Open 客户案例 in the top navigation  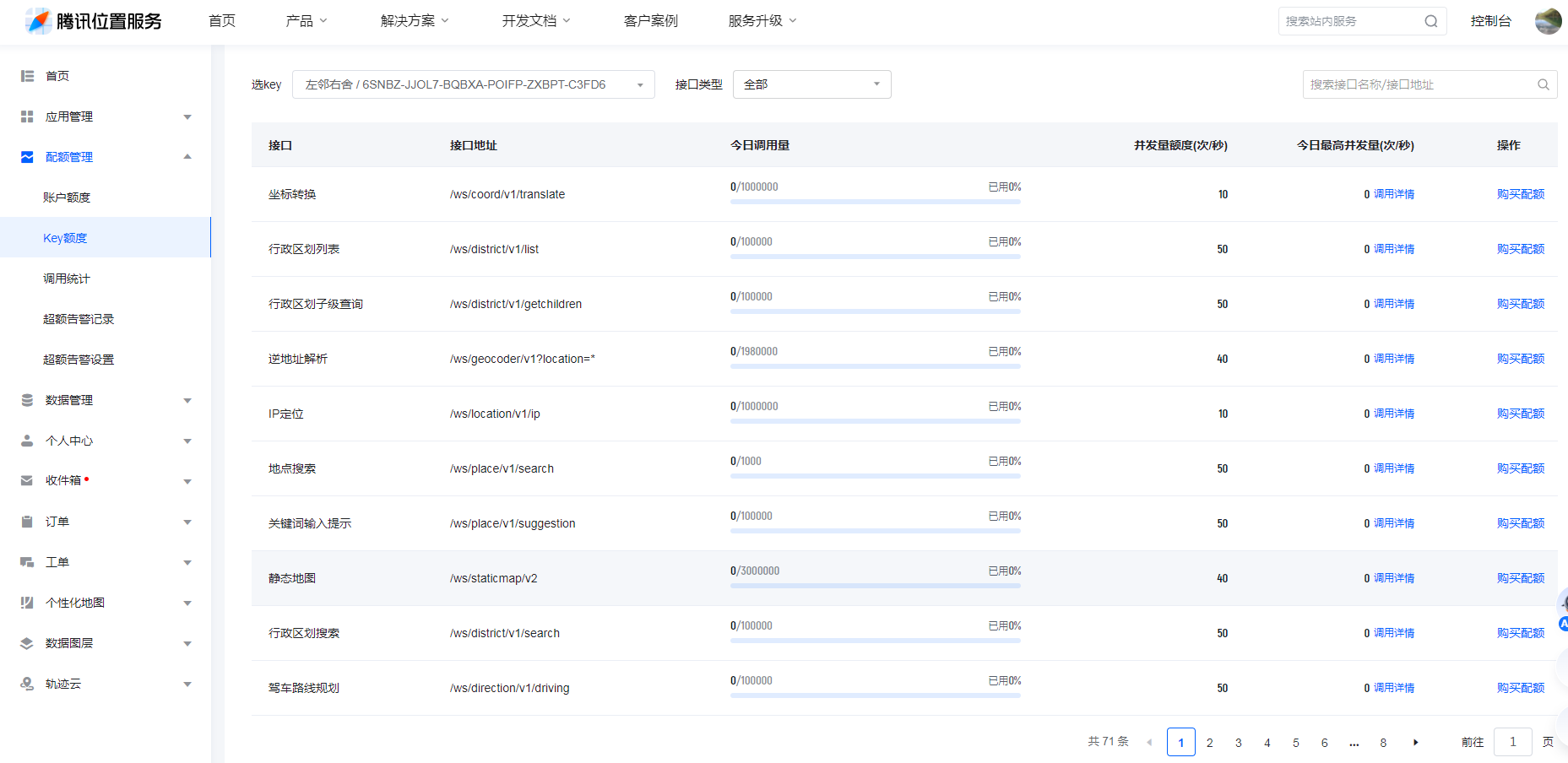click(650, 21)
